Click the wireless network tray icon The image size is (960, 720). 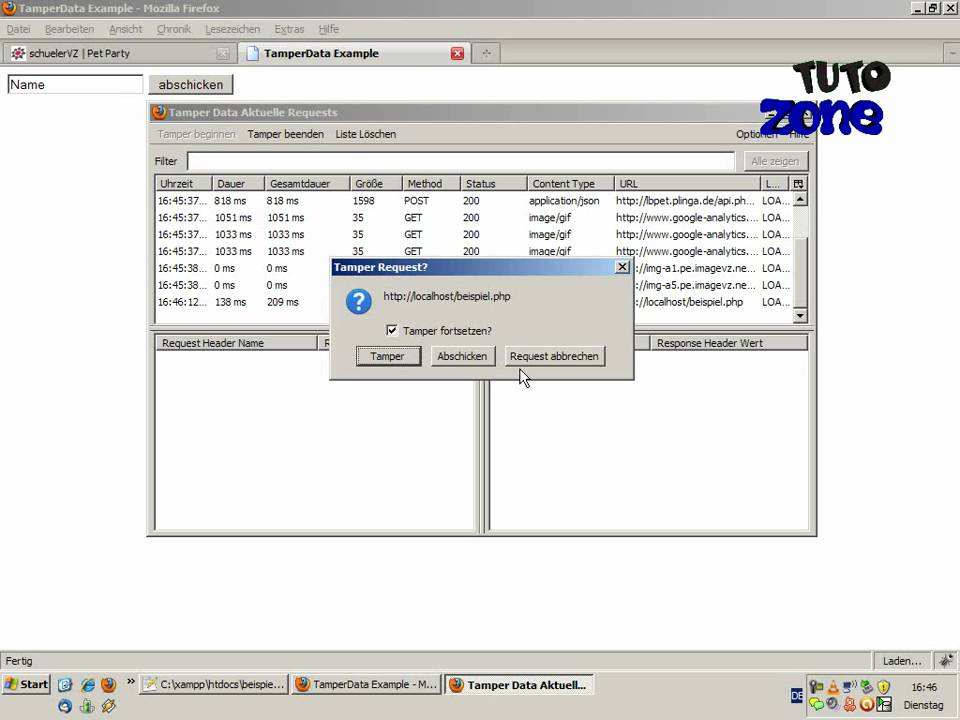point(849,687)
